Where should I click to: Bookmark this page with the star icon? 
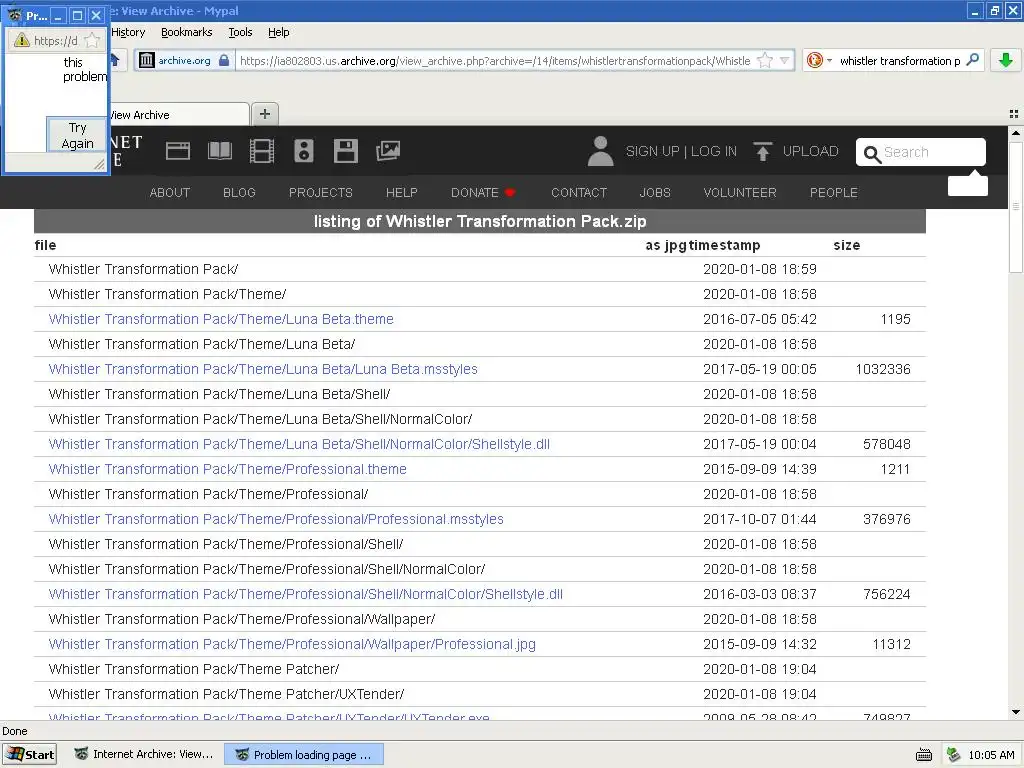[x=765, y=61]
